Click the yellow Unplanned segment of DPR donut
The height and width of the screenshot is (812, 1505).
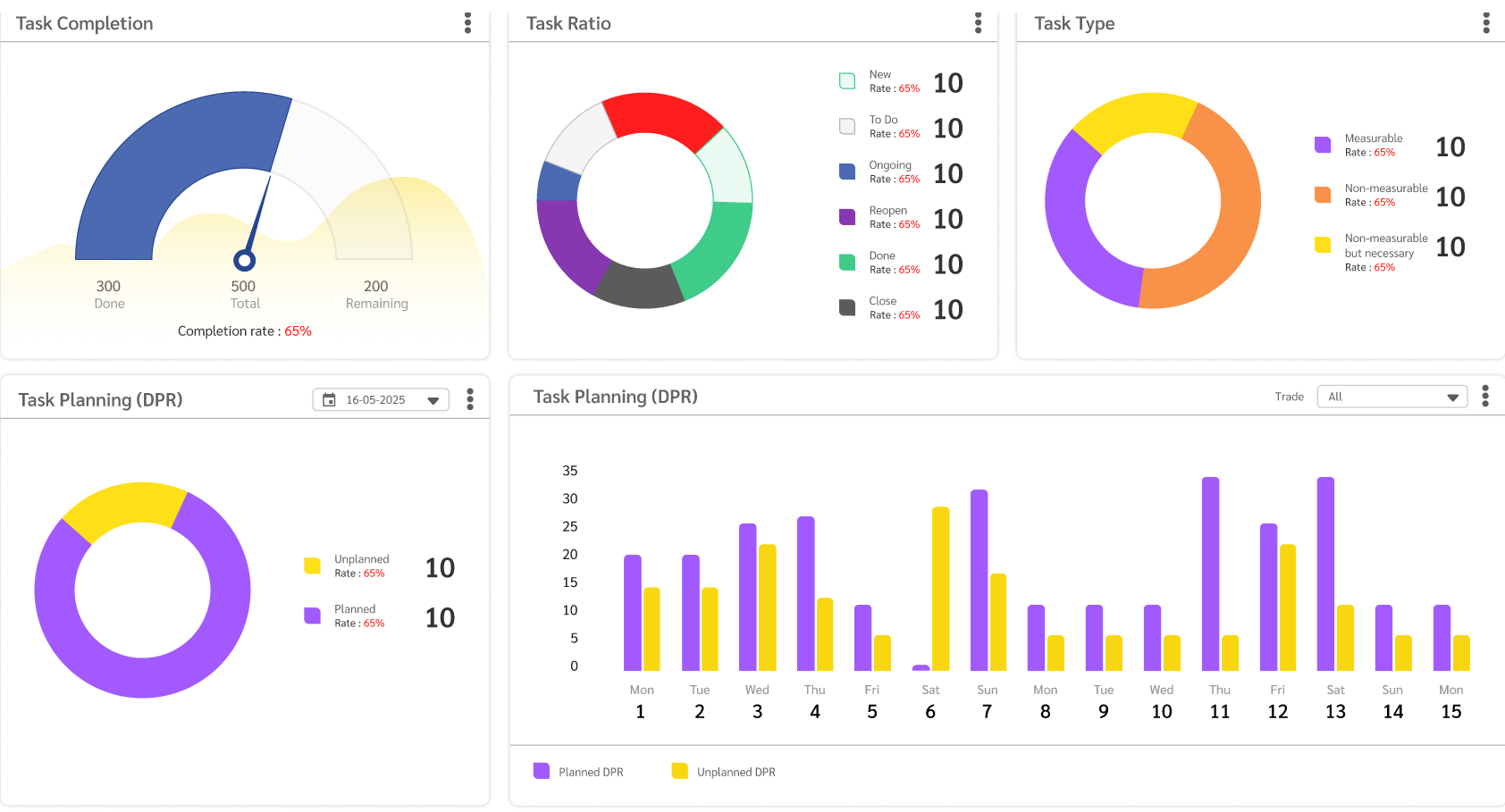pos(125,505)
